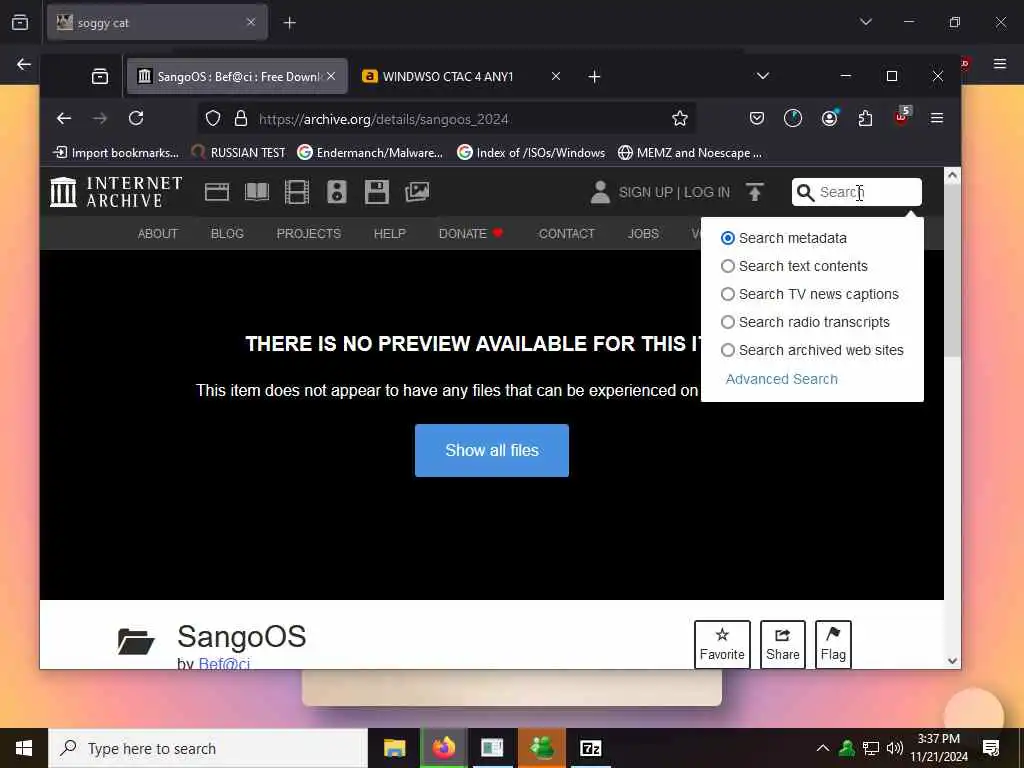Click the magnifier icon in the search box
Viewport: 1024px width, 768px height.
[x=805, y=193]
